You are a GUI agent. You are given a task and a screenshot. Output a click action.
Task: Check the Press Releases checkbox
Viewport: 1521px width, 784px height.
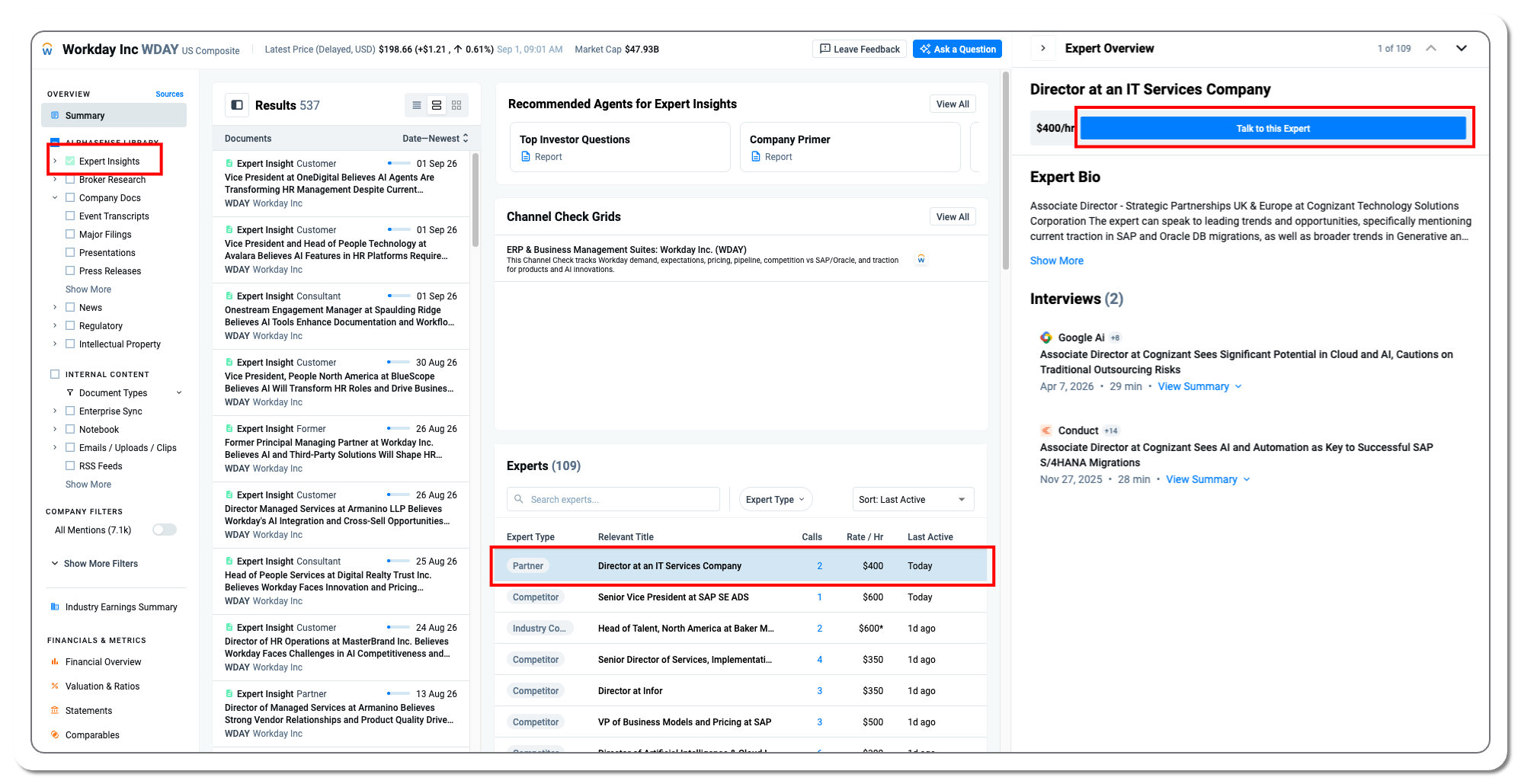pos(70,271)
